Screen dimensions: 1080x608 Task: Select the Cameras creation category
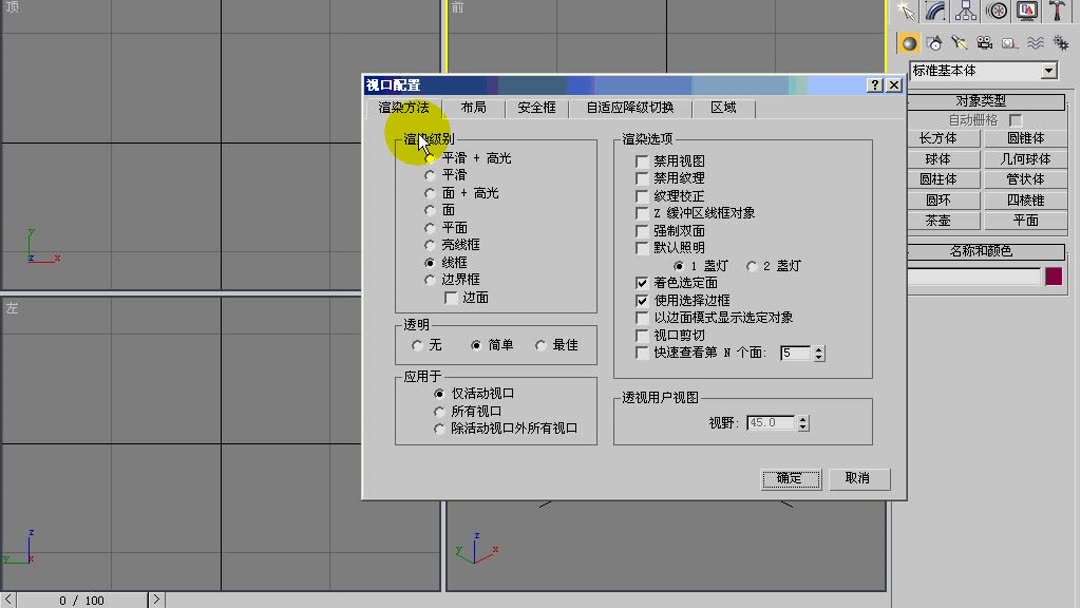point(984,43)
